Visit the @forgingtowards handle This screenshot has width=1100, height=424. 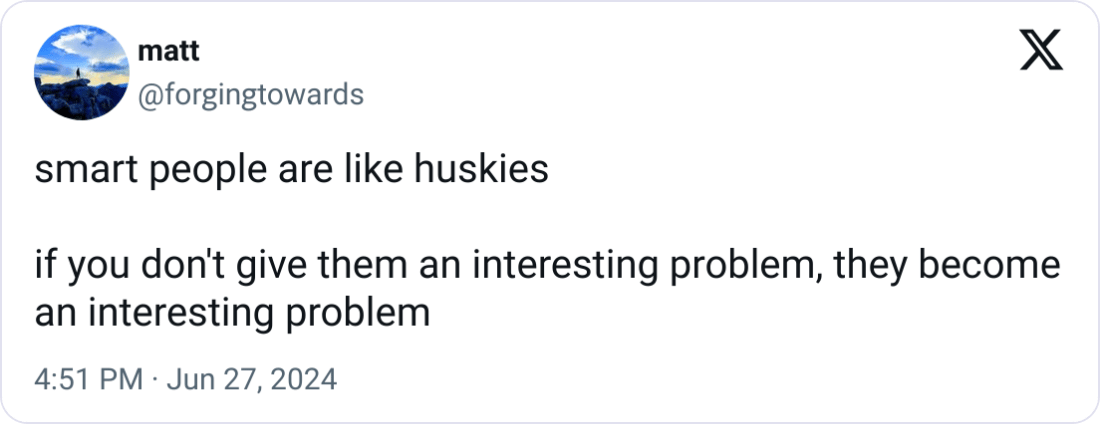(251, 94)
